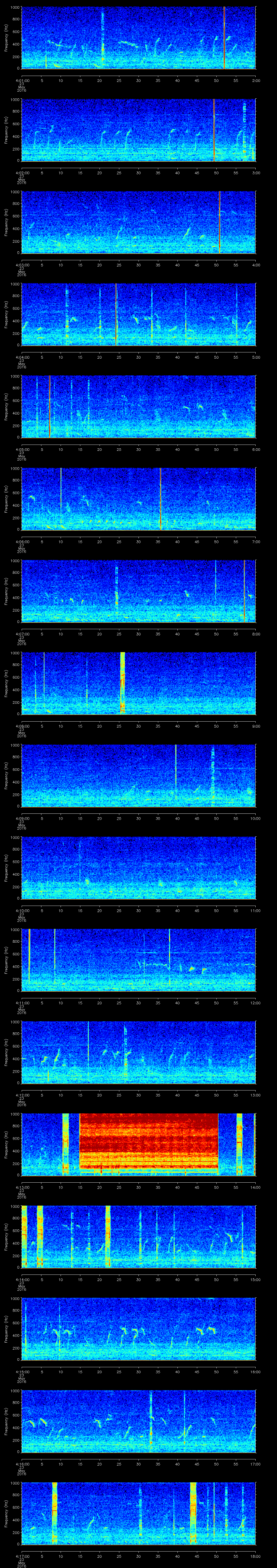Click the '4:13:00' start time label
Viewport: 277px width, 1568px height.
[22, 1186]
